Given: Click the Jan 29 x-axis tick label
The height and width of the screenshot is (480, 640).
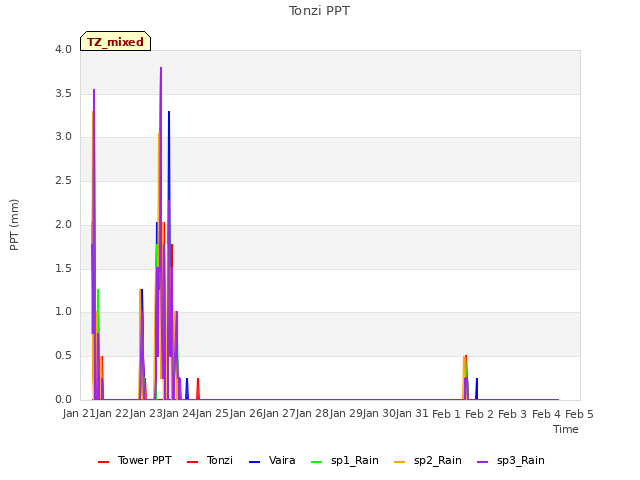Looking at the screenshot, I should coord(346,414).
